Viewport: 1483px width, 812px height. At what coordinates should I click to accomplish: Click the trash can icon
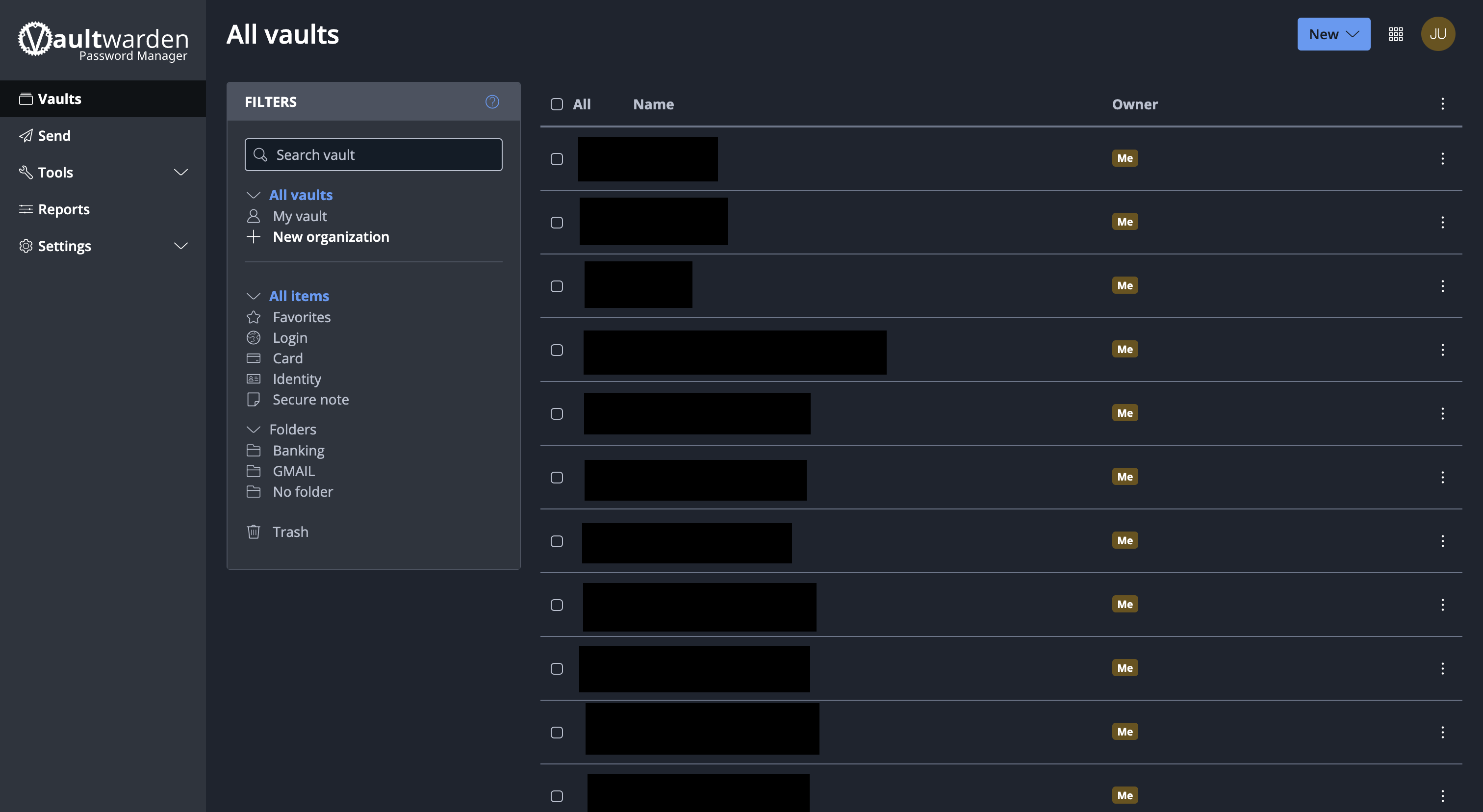(254, 532)
